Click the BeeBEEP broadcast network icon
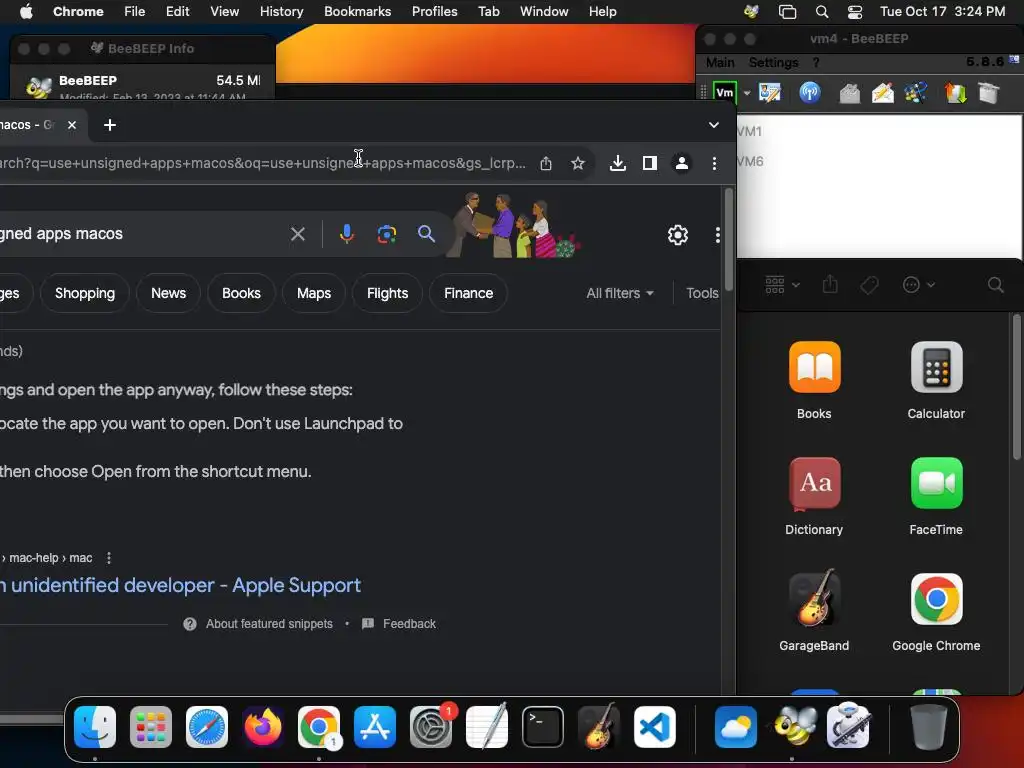 (x=810, y=93)
